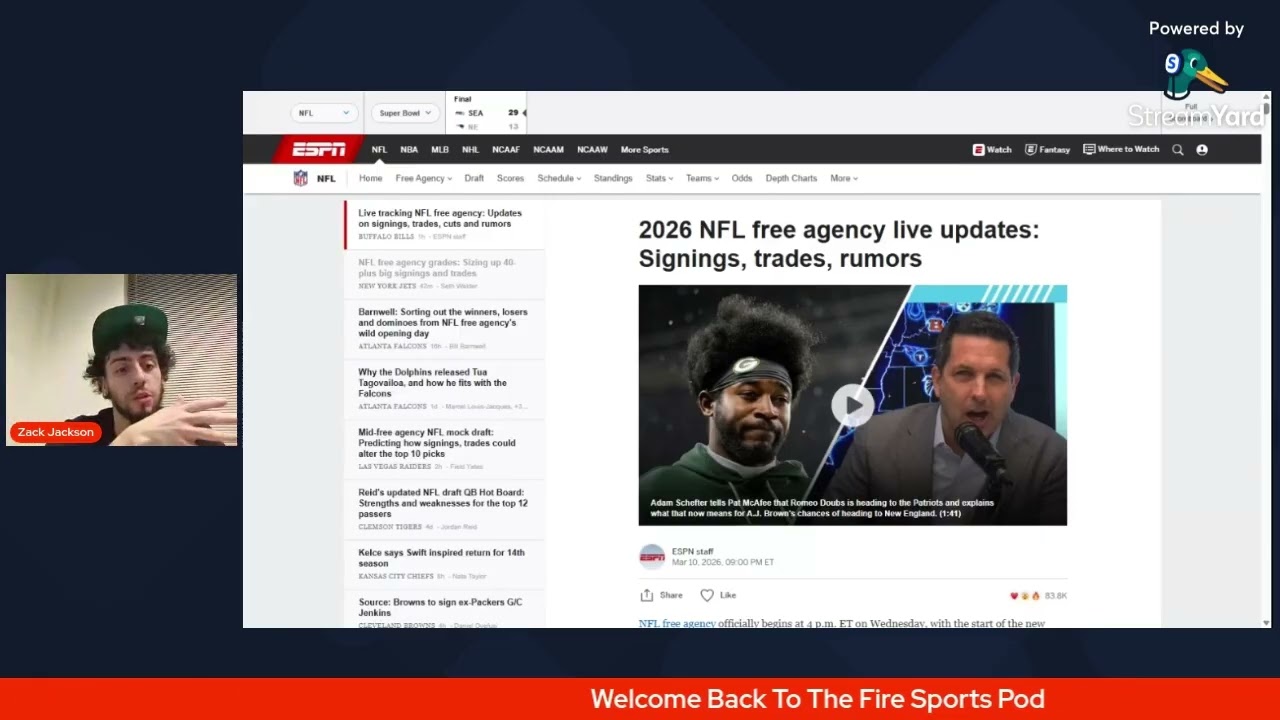Click the Like text label

click(728, 596)
